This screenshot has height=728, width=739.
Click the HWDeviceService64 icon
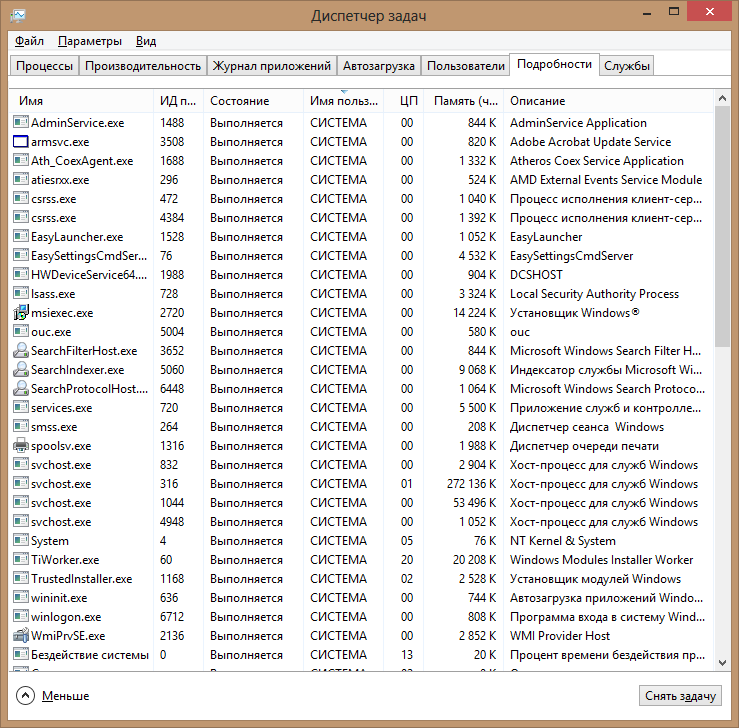tap(21, 274)
